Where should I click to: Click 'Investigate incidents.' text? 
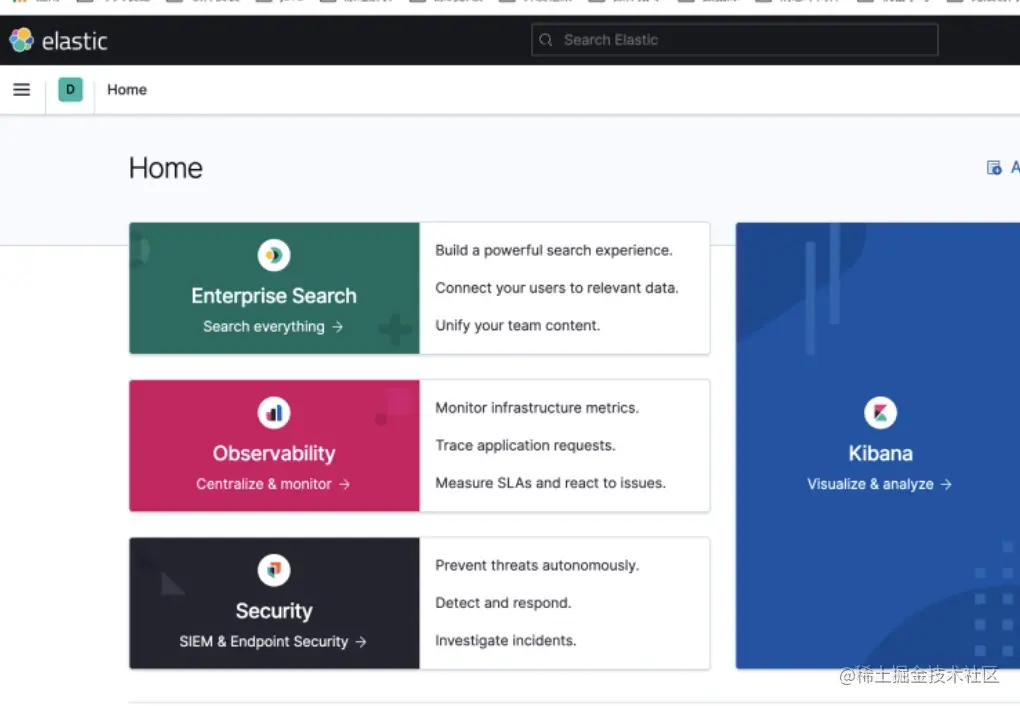[x=505, y=640]
